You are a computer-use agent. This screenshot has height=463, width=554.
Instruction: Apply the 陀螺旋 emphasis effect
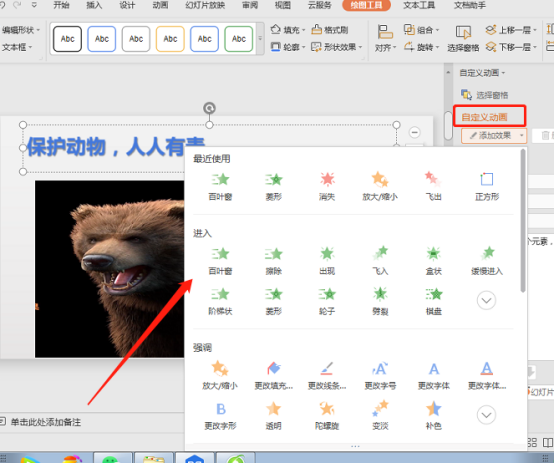[x=327, y=416]
